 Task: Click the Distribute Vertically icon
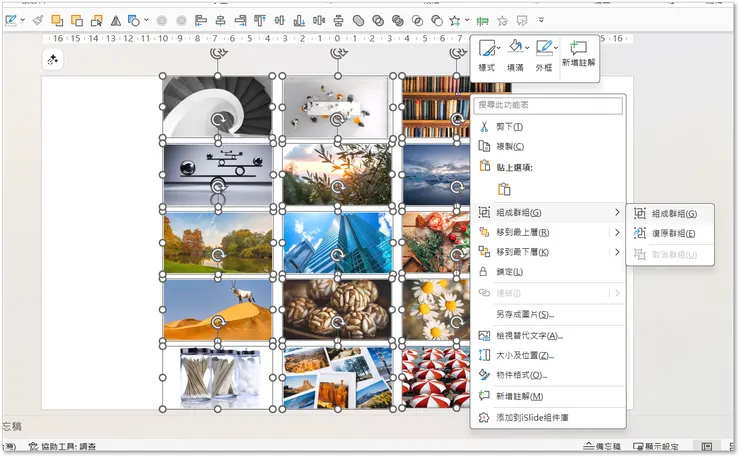pyautogui.click(x=338, y=20)
